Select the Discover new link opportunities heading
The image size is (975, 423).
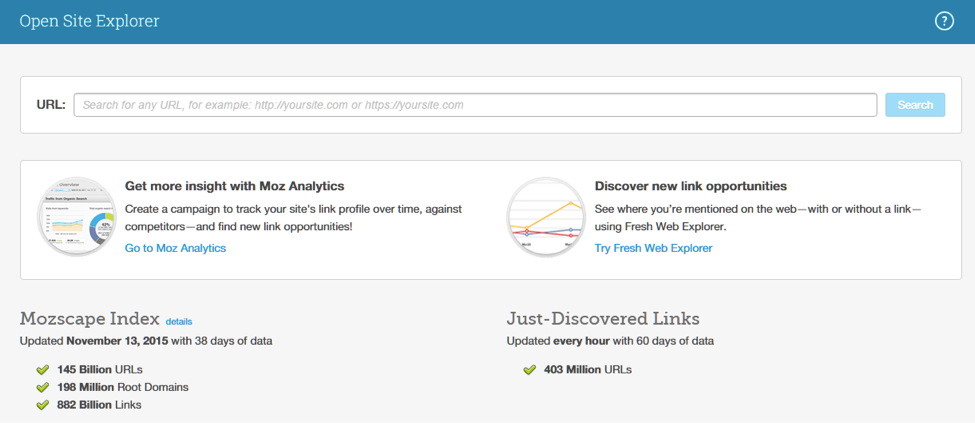click(690, 186)
